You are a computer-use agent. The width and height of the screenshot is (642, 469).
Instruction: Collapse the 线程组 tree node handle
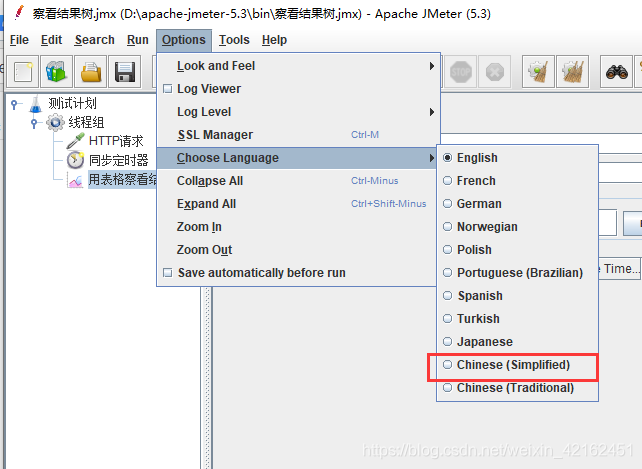point(34,122)
